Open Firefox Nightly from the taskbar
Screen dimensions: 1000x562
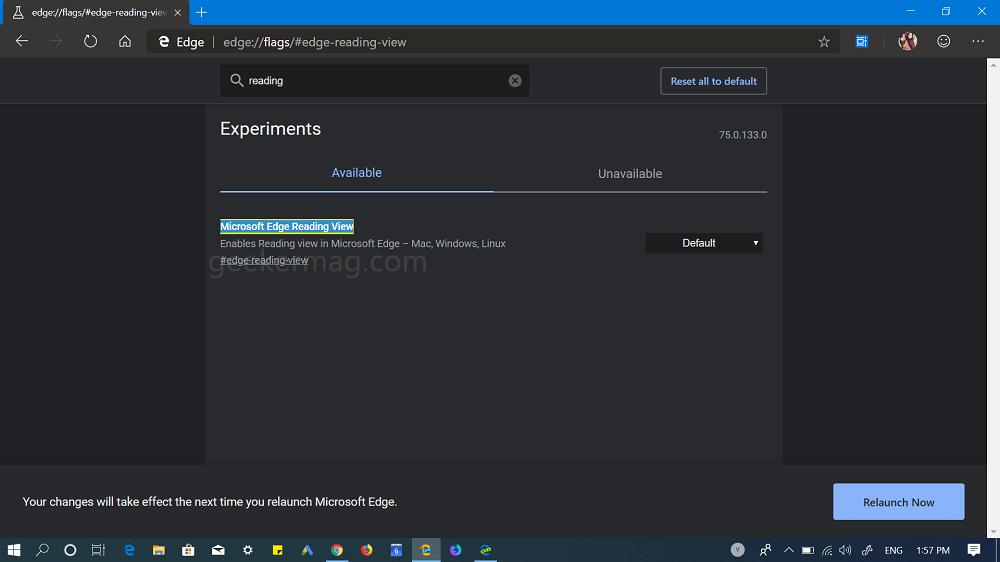pos(455,550)
